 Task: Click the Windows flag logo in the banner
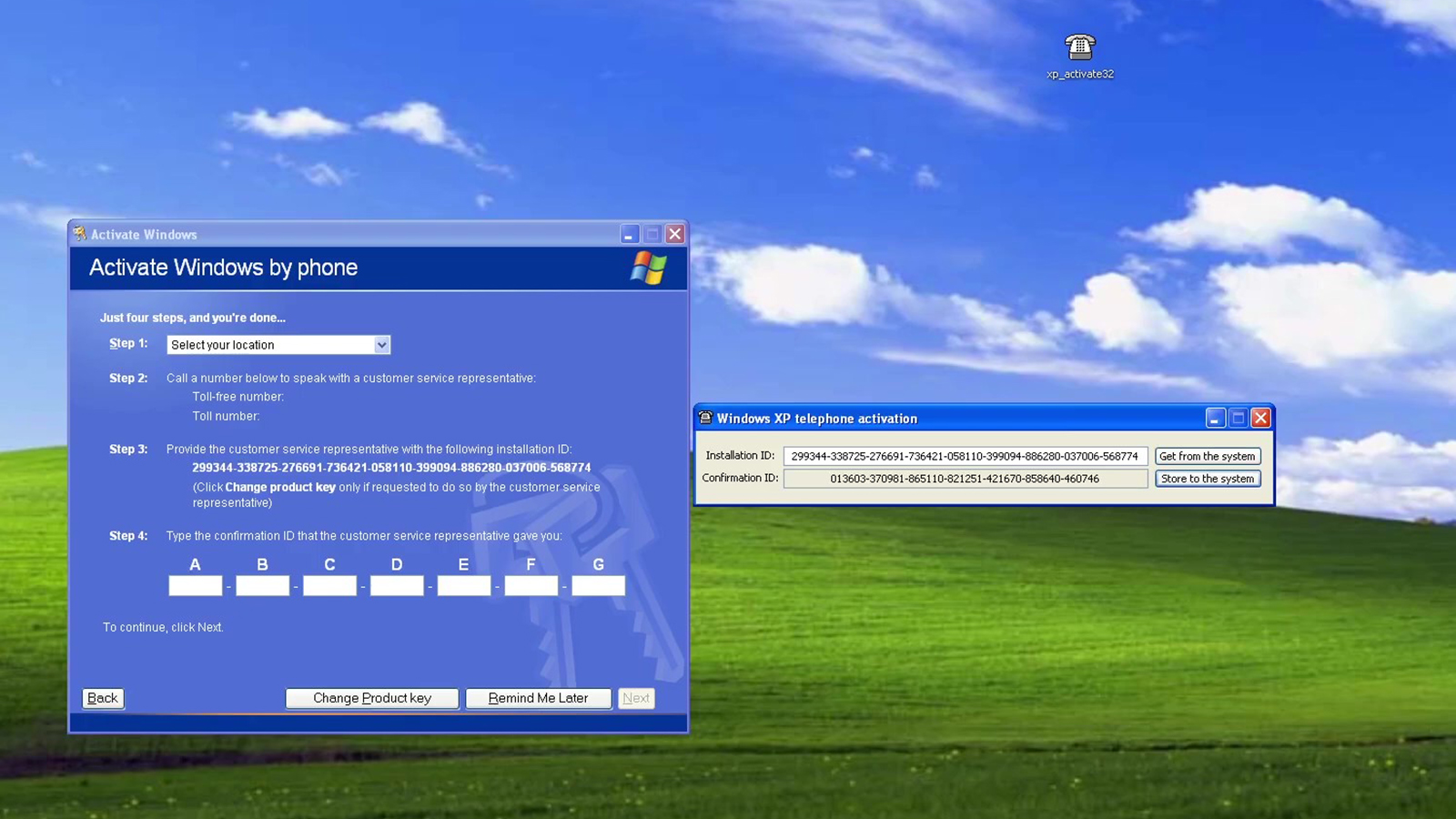tap(649, 268)
